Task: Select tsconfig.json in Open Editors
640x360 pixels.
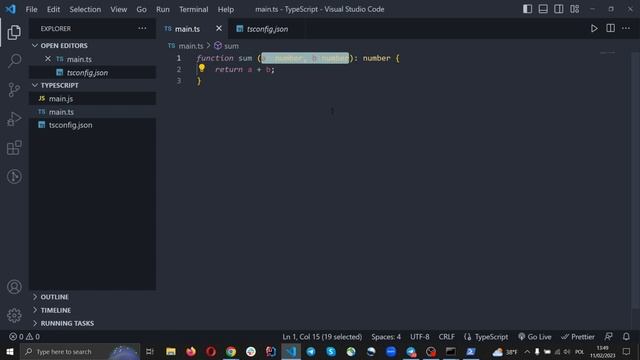Action: (92, 73)
